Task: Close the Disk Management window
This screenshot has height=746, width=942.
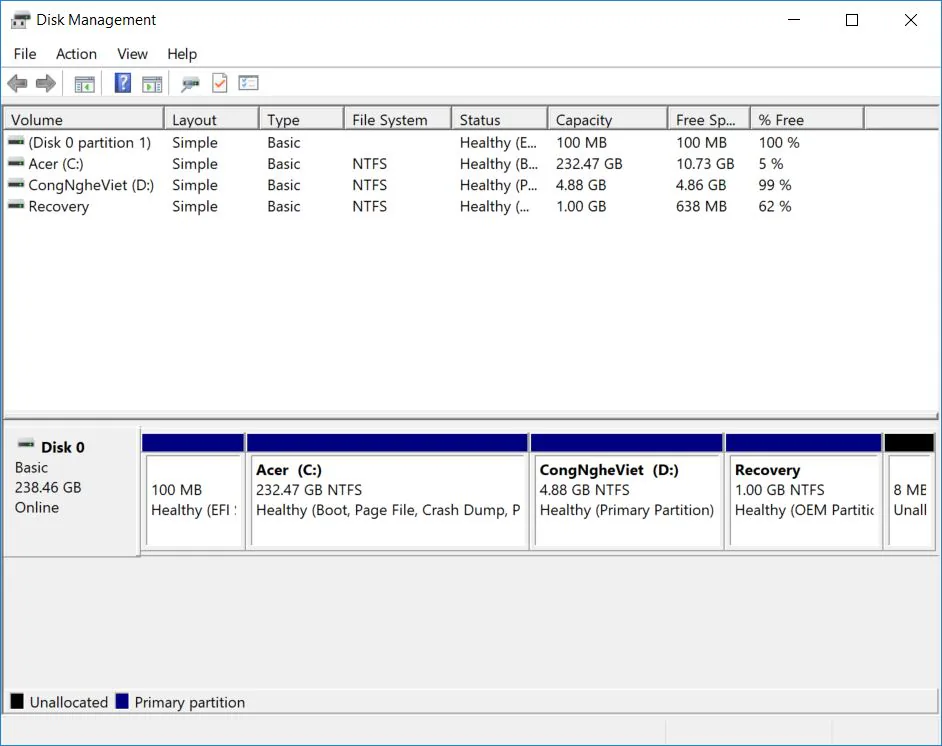Action: [x=911, y=20]
